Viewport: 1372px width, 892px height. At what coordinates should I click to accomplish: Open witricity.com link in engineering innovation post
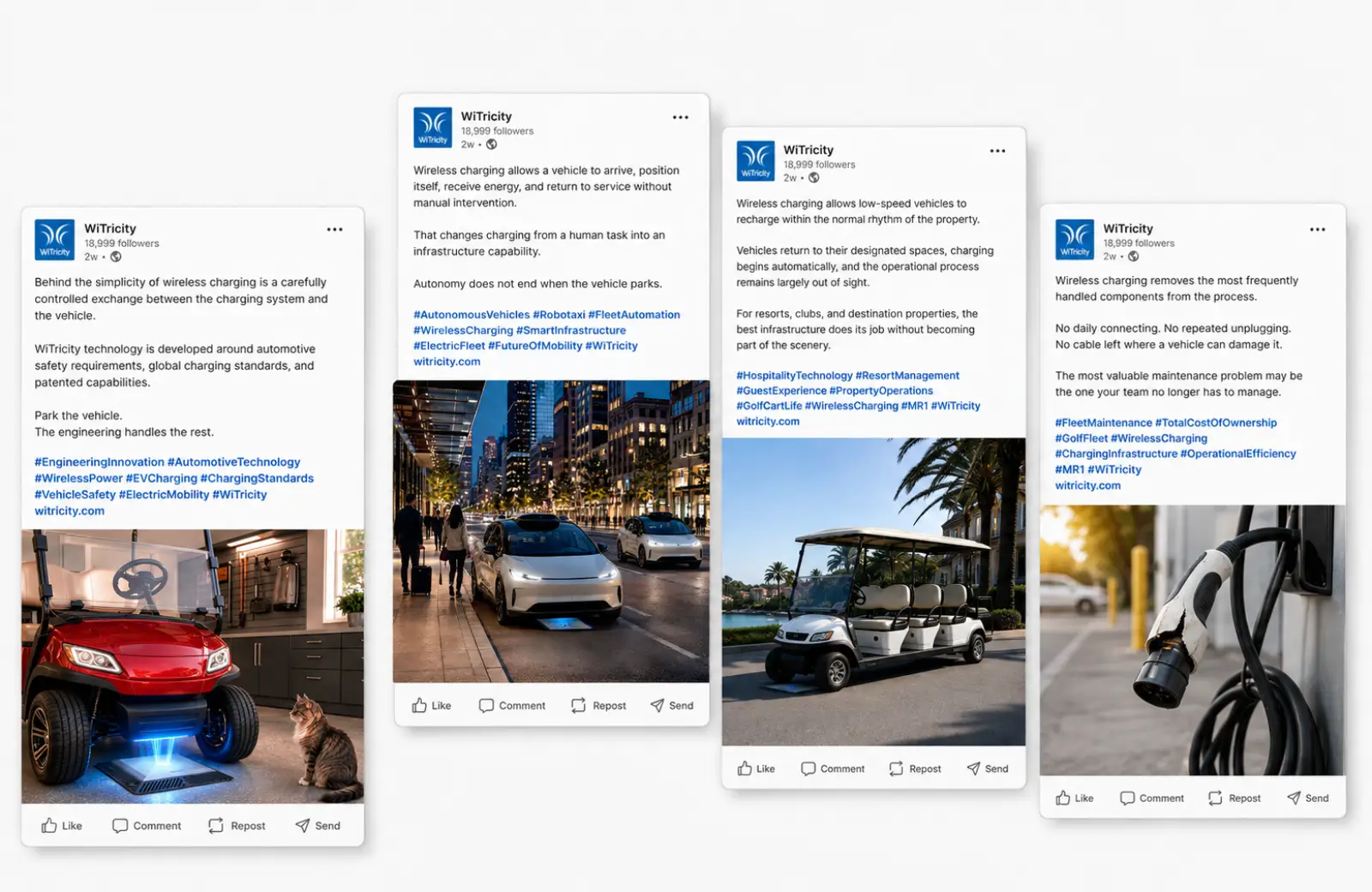[x=69, y=510]
